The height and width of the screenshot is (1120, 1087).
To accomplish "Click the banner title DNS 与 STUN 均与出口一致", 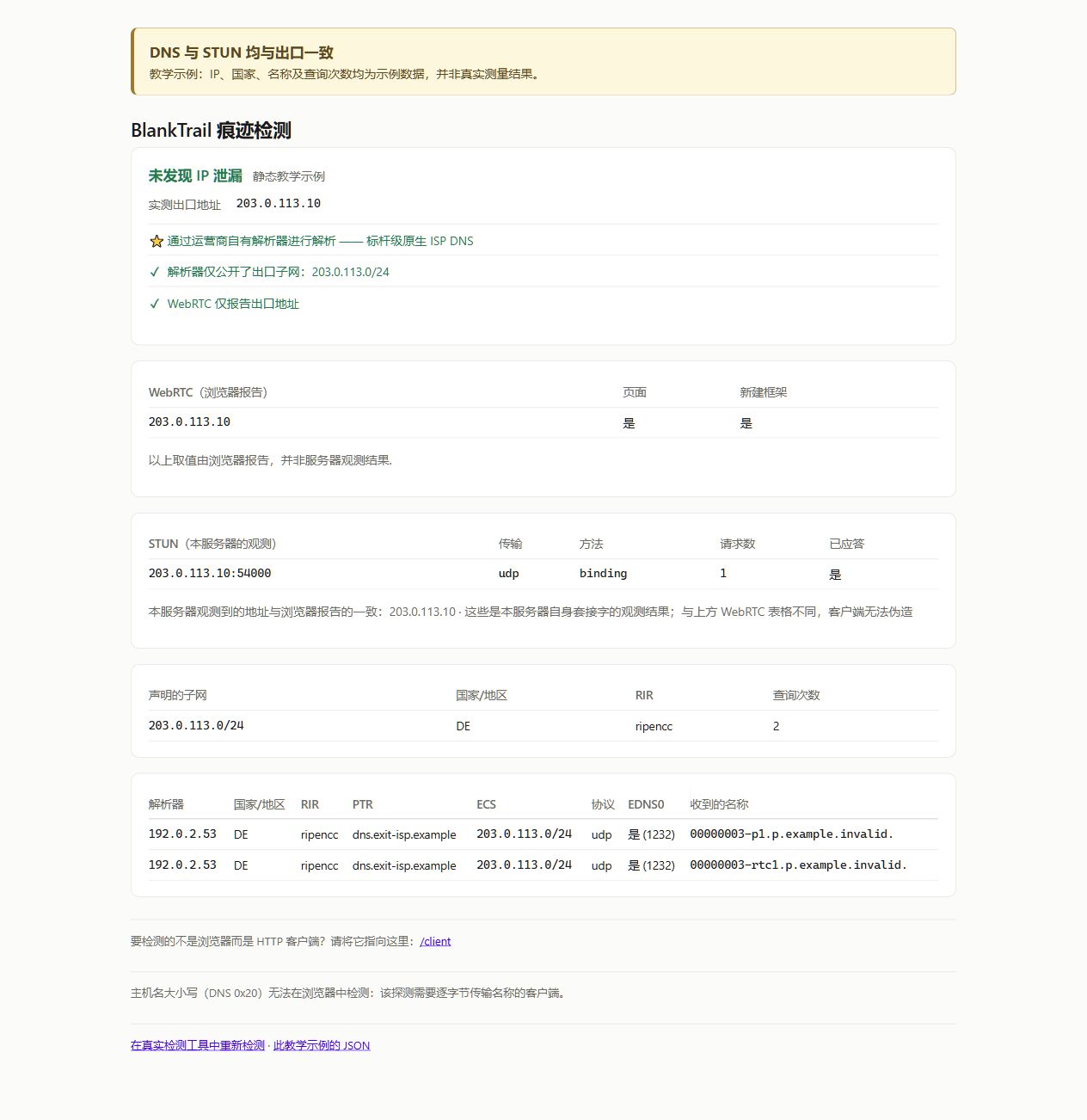I will point(242,52).
